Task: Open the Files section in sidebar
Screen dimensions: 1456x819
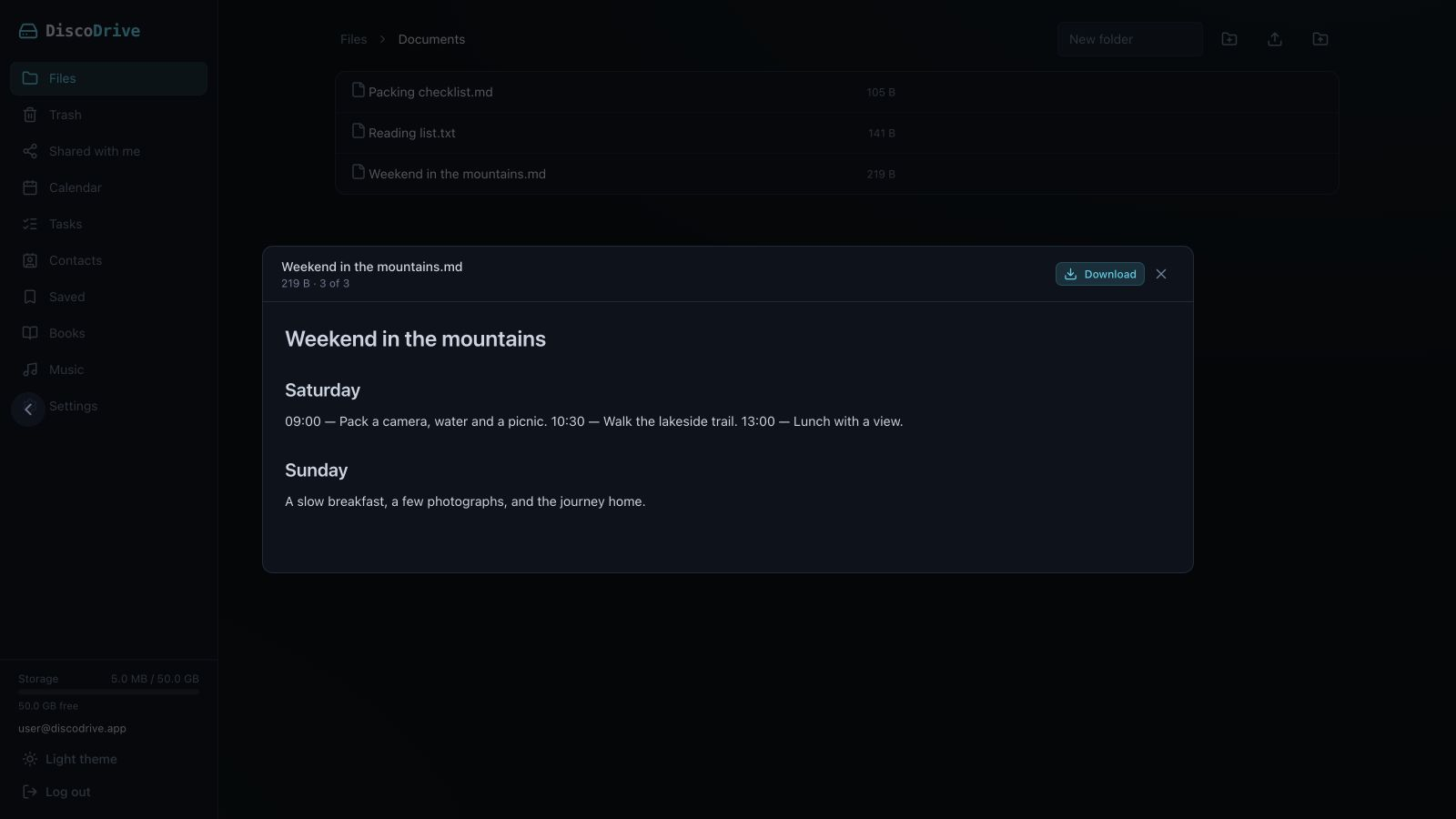Action: pyautogui.click(x=108, y=78)
